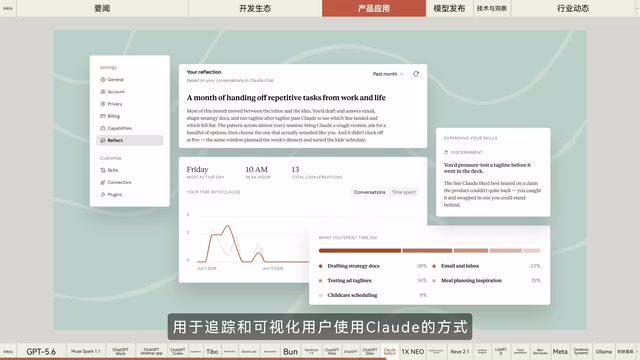Click the "10 AM" peak hour value
The width and height of the screenshot is (640, 360).
tap(256, 169)
